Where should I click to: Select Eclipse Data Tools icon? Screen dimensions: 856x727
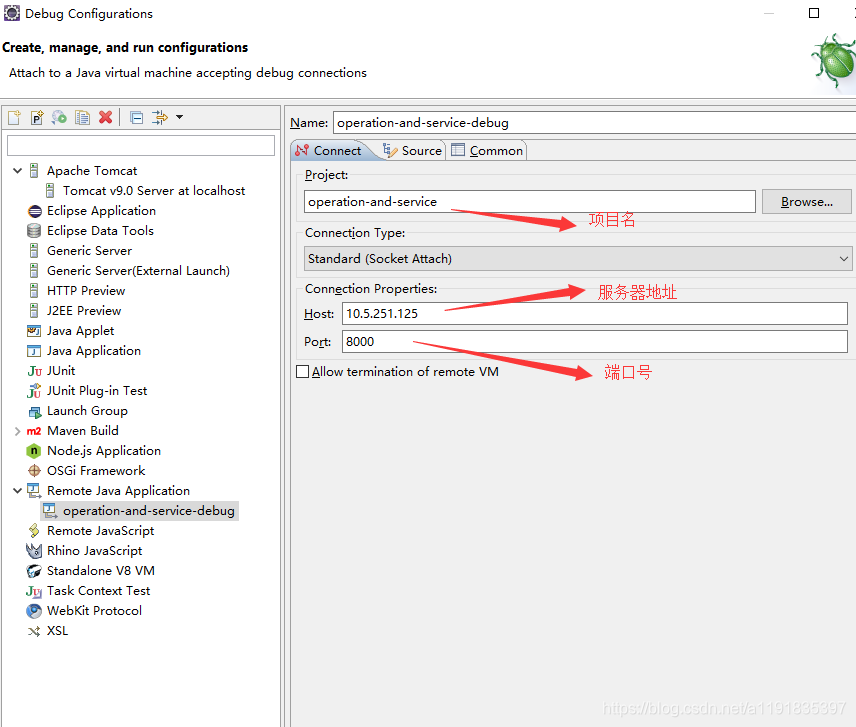[34, 231]
